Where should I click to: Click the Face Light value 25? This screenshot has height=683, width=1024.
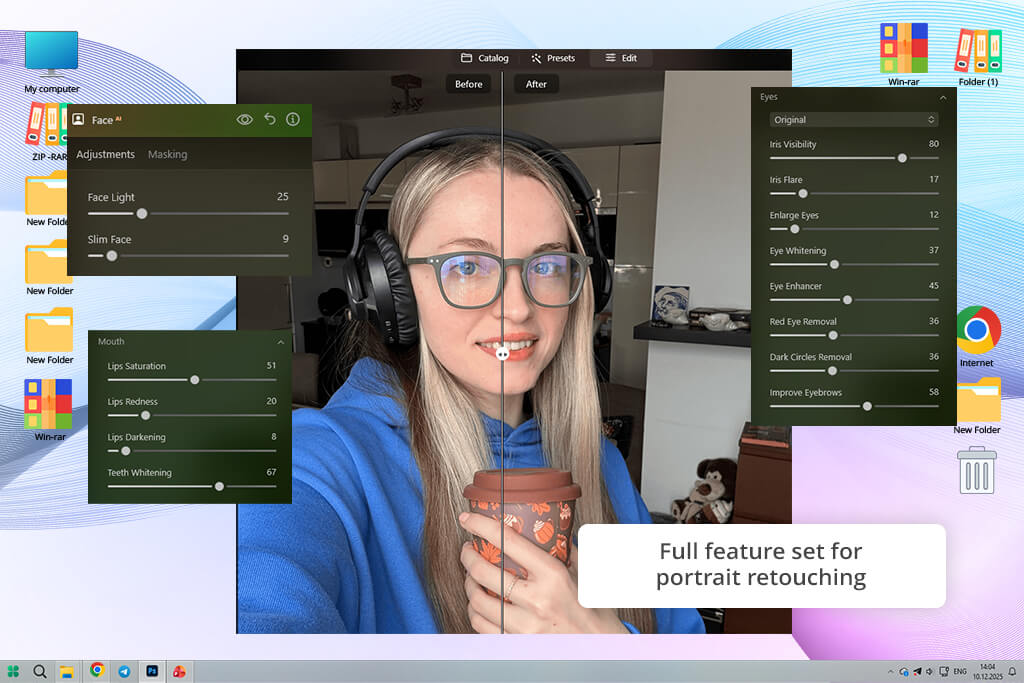(x=282, y=197)
